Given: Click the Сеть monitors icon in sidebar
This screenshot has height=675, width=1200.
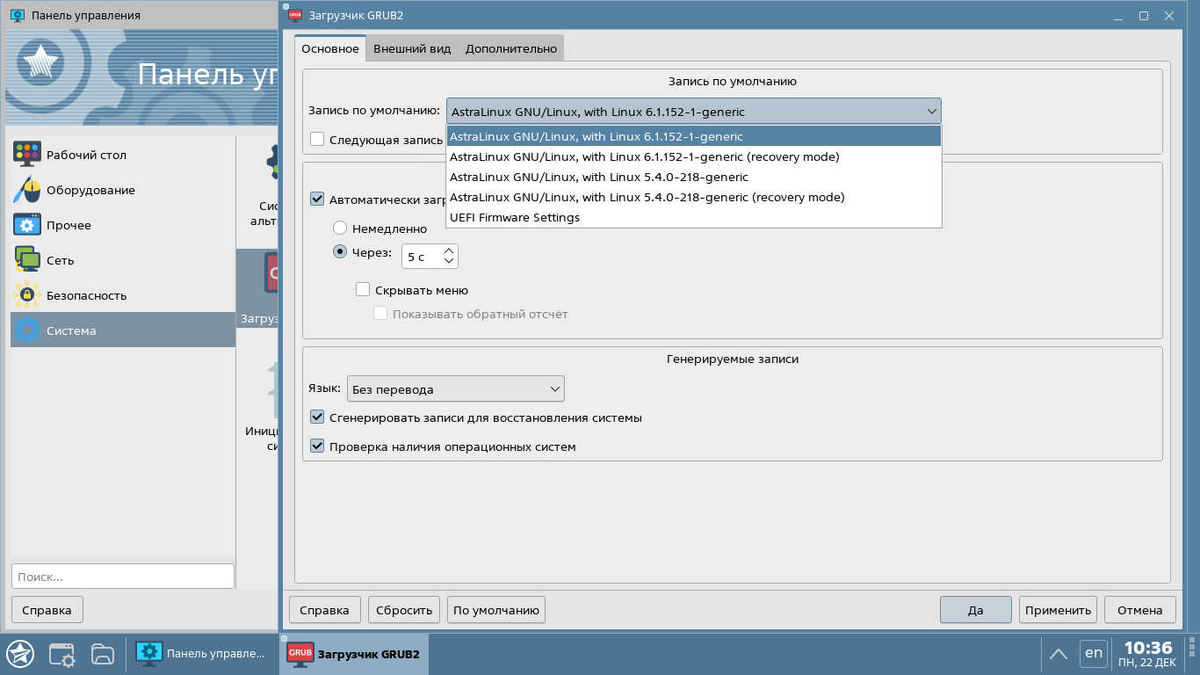Looking at the screenshot, I should coord(26,260).
